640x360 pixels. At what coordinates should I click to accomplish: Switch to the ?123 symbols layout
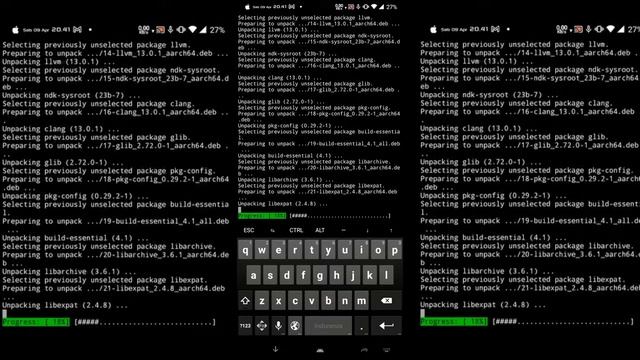coord(245,326)
